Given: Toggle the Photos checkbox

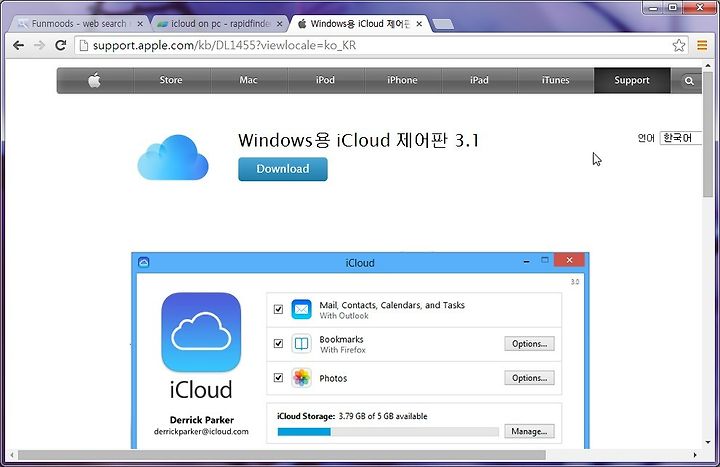Looking at the screenshot, I should click(278, 377).
